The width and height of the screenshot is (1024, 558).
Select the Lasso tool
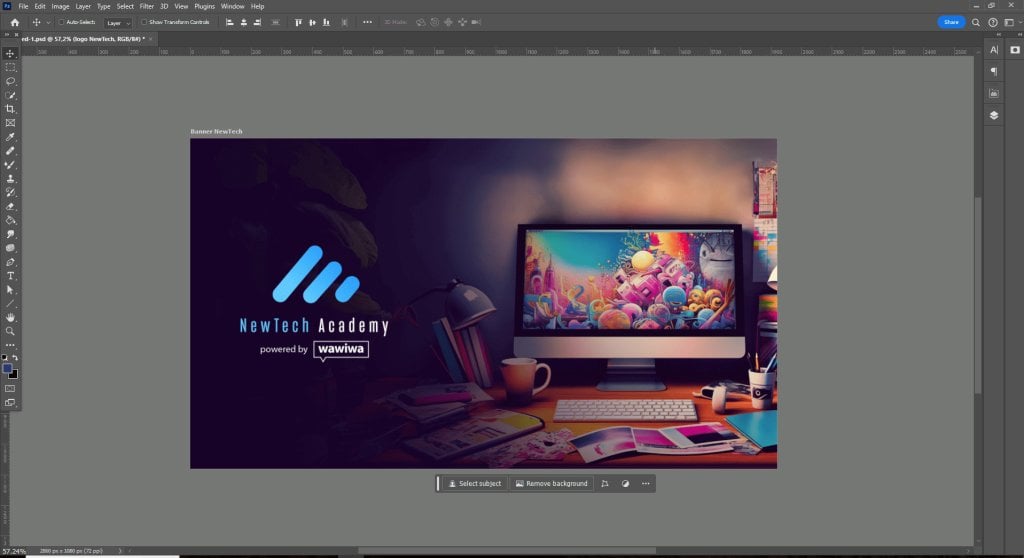pos(10,81)
